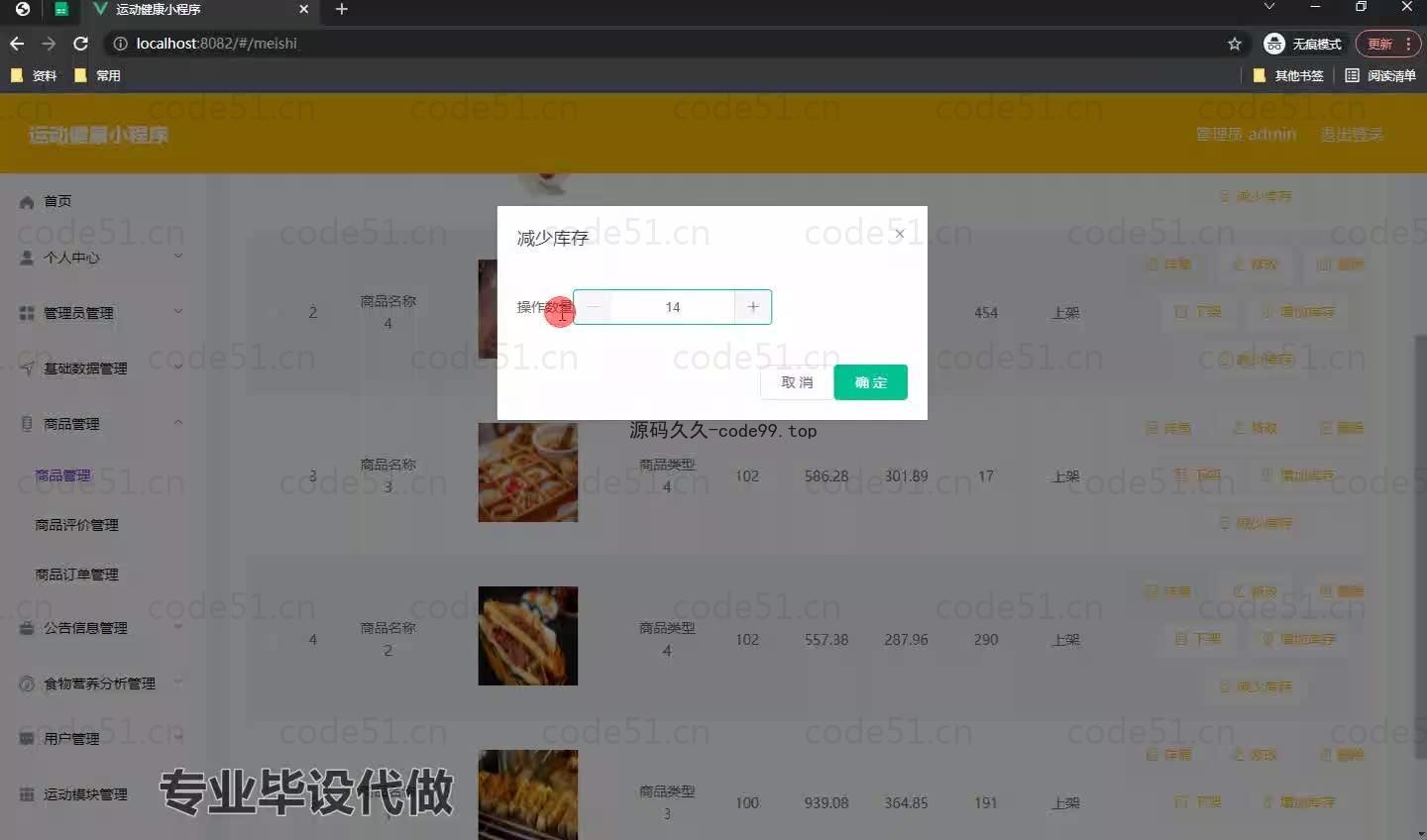Click 修改 in the 商品名称 2 row

pos(1255,591)
